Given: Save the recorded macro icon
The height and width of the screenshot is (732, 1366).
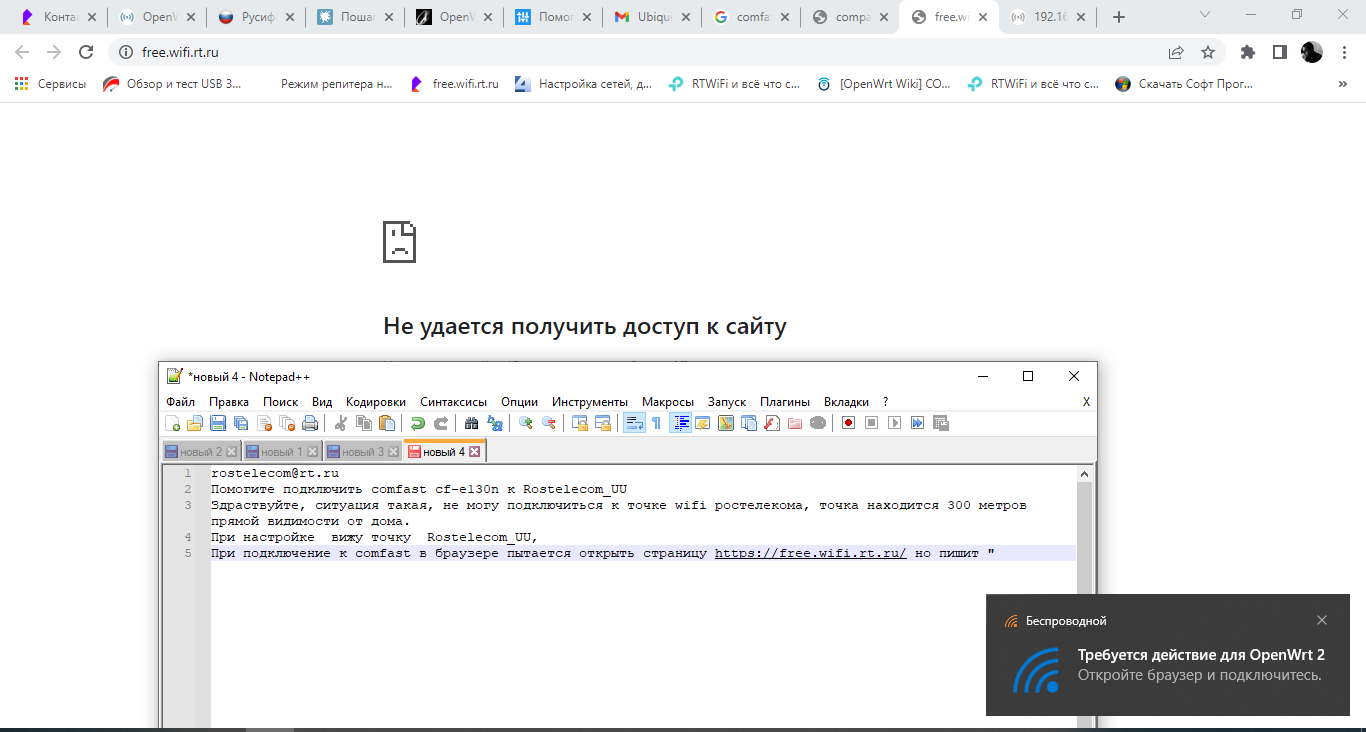Looking at the screenshot, I should coord(940,423).
